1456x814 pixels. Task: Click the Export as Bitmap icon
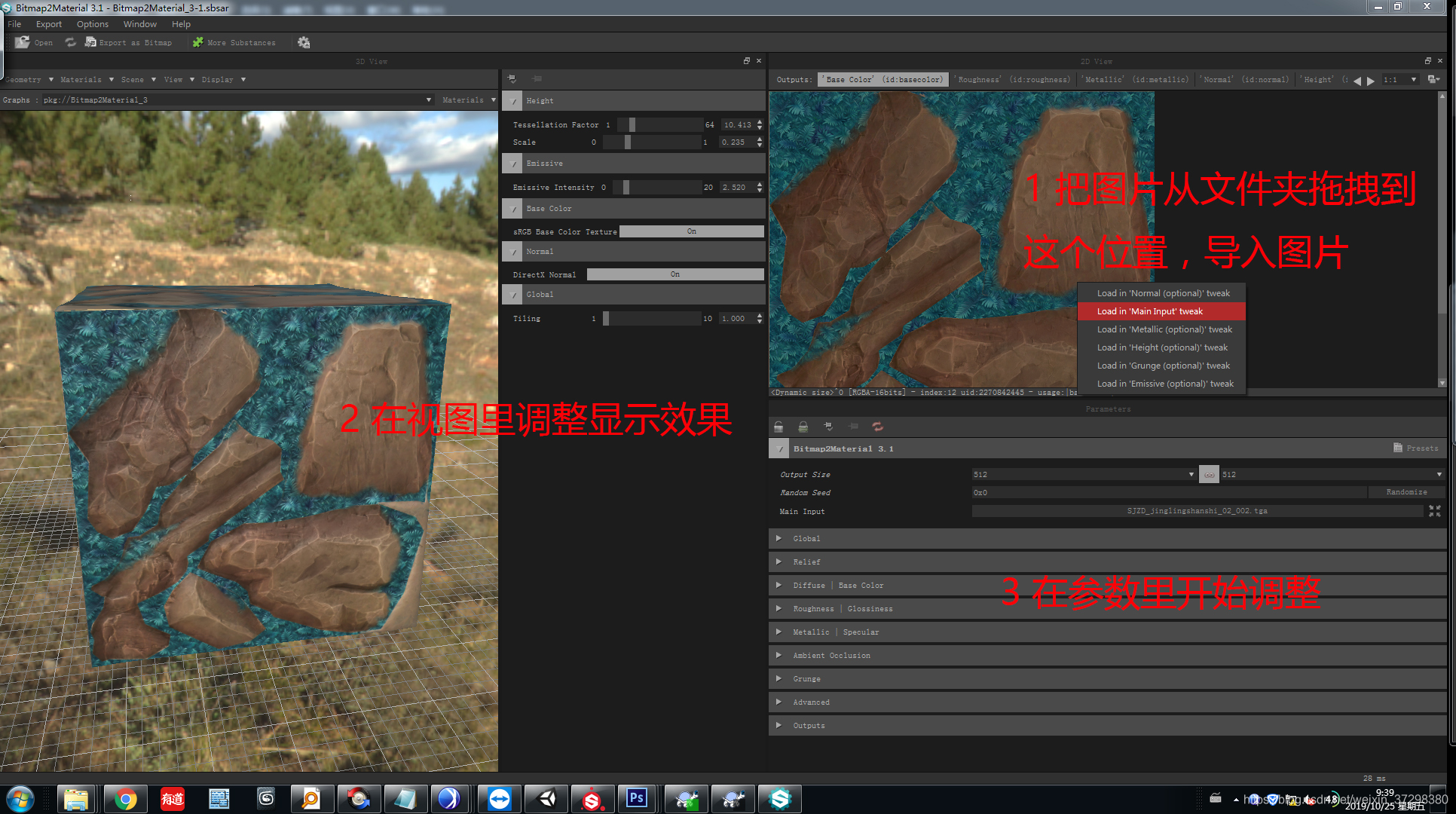coord(90,42)
